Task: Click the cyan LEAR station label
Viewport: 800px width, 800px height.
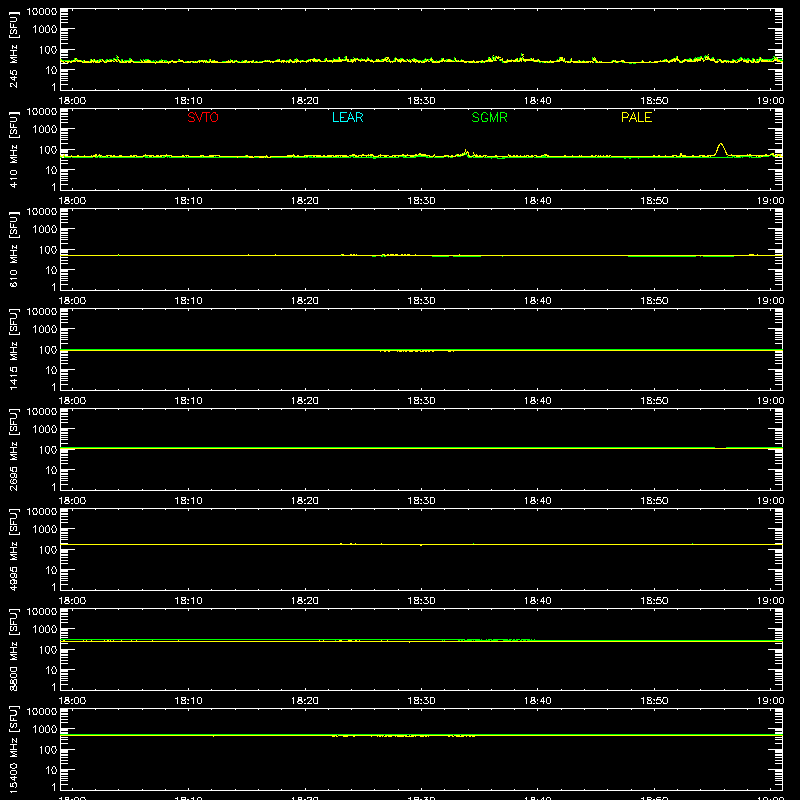Action: tap(347, 117)
